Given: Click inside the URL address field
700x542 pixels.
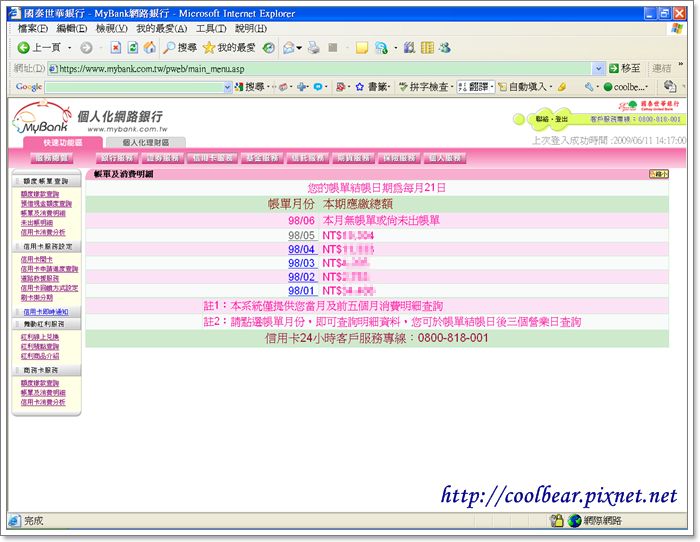Looking at the screenshot, I should (321, 69).
